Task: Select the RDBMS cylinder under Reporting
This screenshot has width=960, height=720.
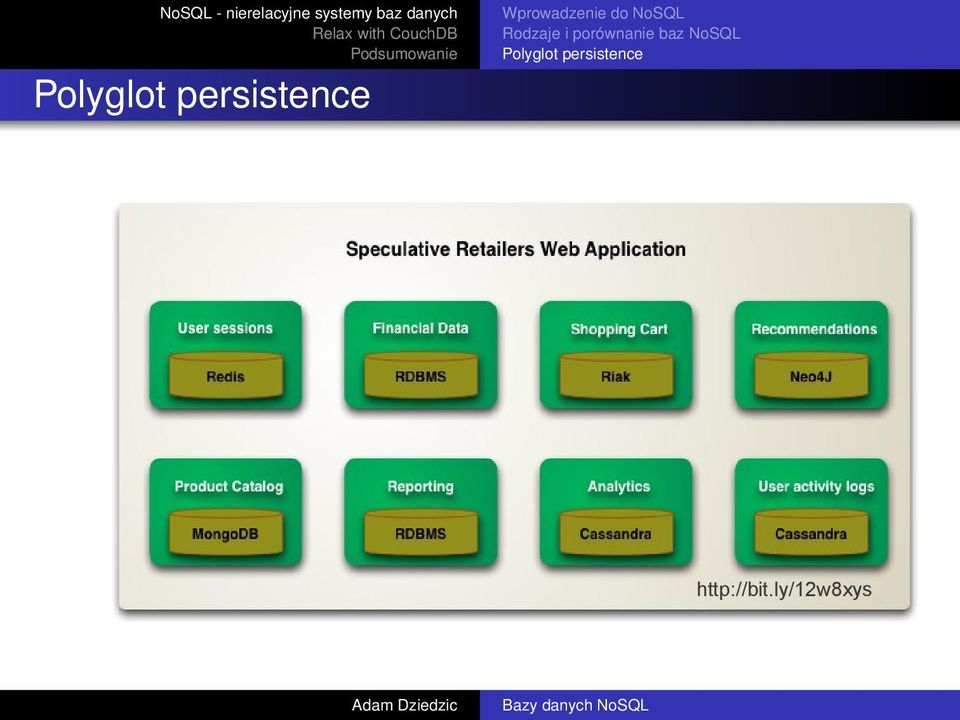Action: 421,533
